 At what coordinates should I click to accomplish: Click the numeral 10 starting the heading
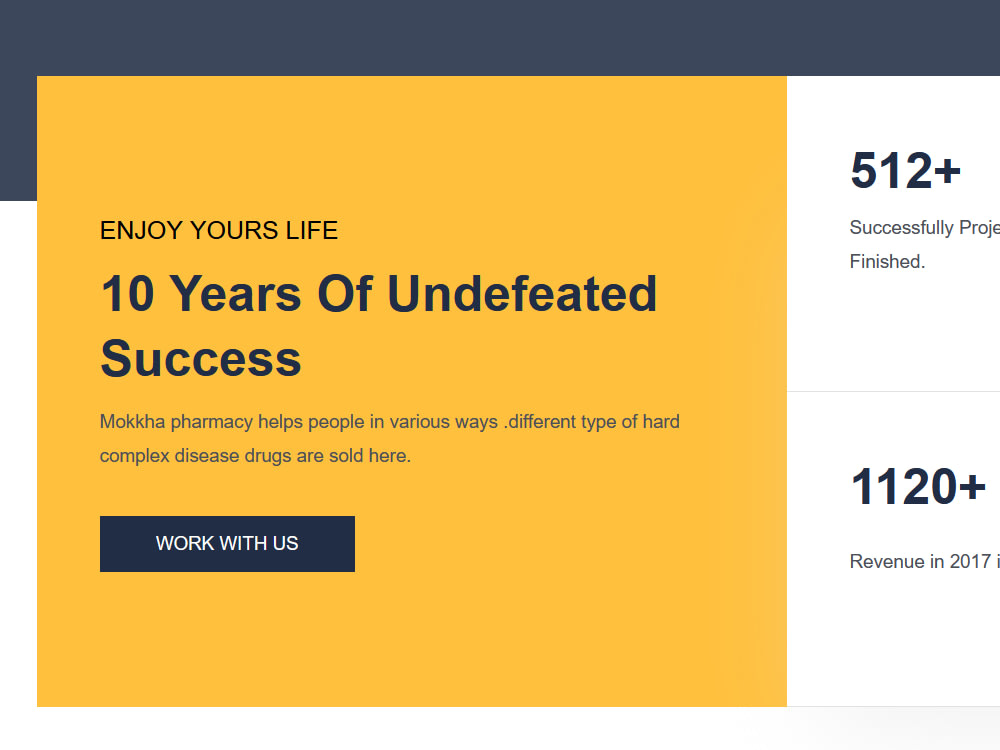[128, 293]
